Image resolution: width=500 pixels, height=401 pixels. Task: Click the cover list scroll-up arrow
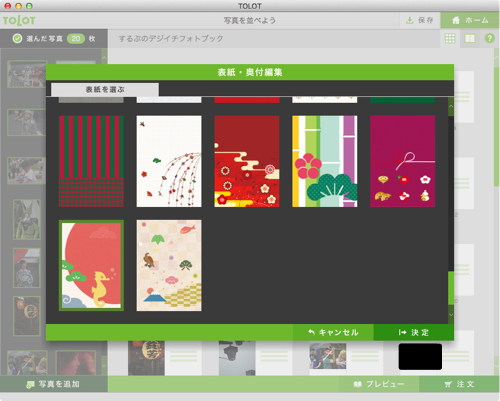coord(451,106)
